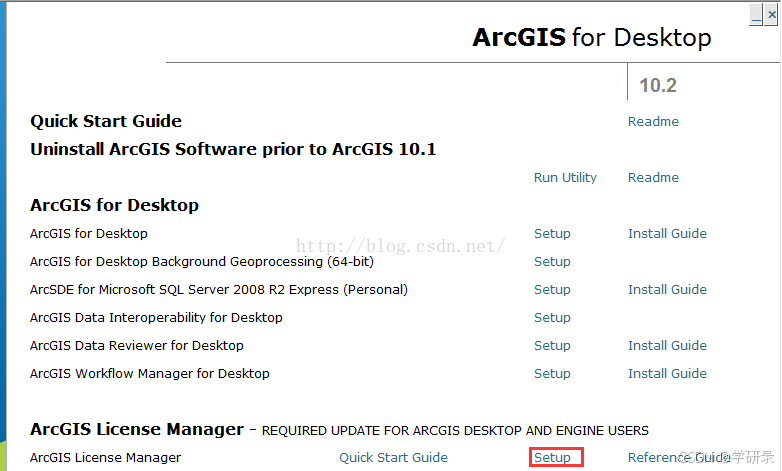Run Setup for ArcGIS Data Interoperability

(552, 317)
